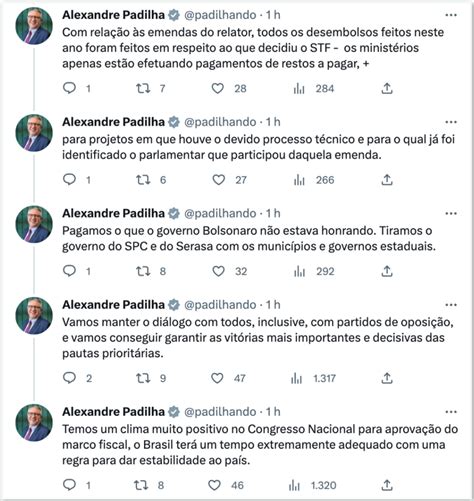This screenshot has height=501, width=474.
Task: Open @padilhando handle on the last tweet
Action: click(x=220, y=412)
